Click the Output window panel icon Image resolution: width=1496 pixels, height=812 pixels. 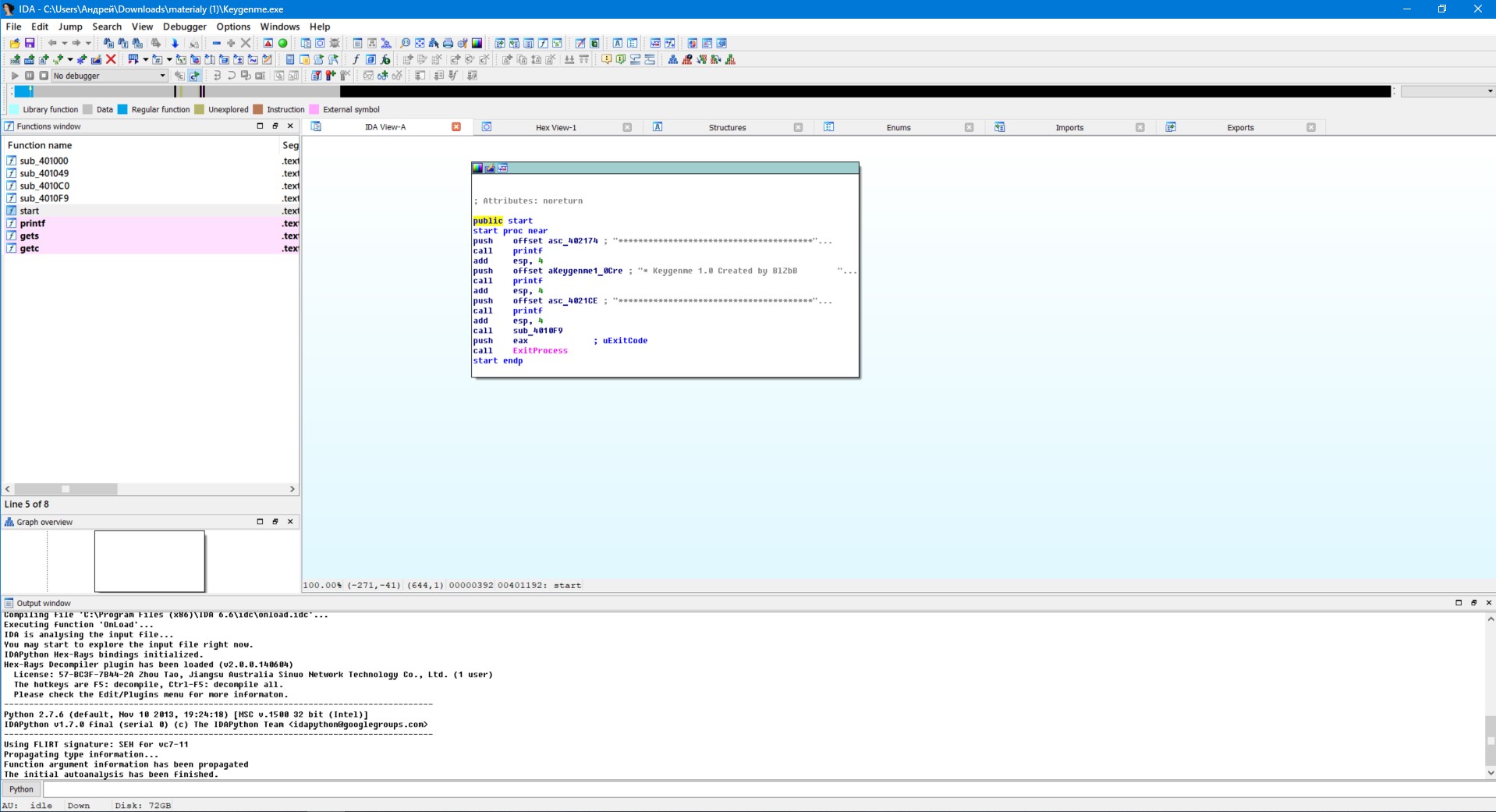click(9, 603)
